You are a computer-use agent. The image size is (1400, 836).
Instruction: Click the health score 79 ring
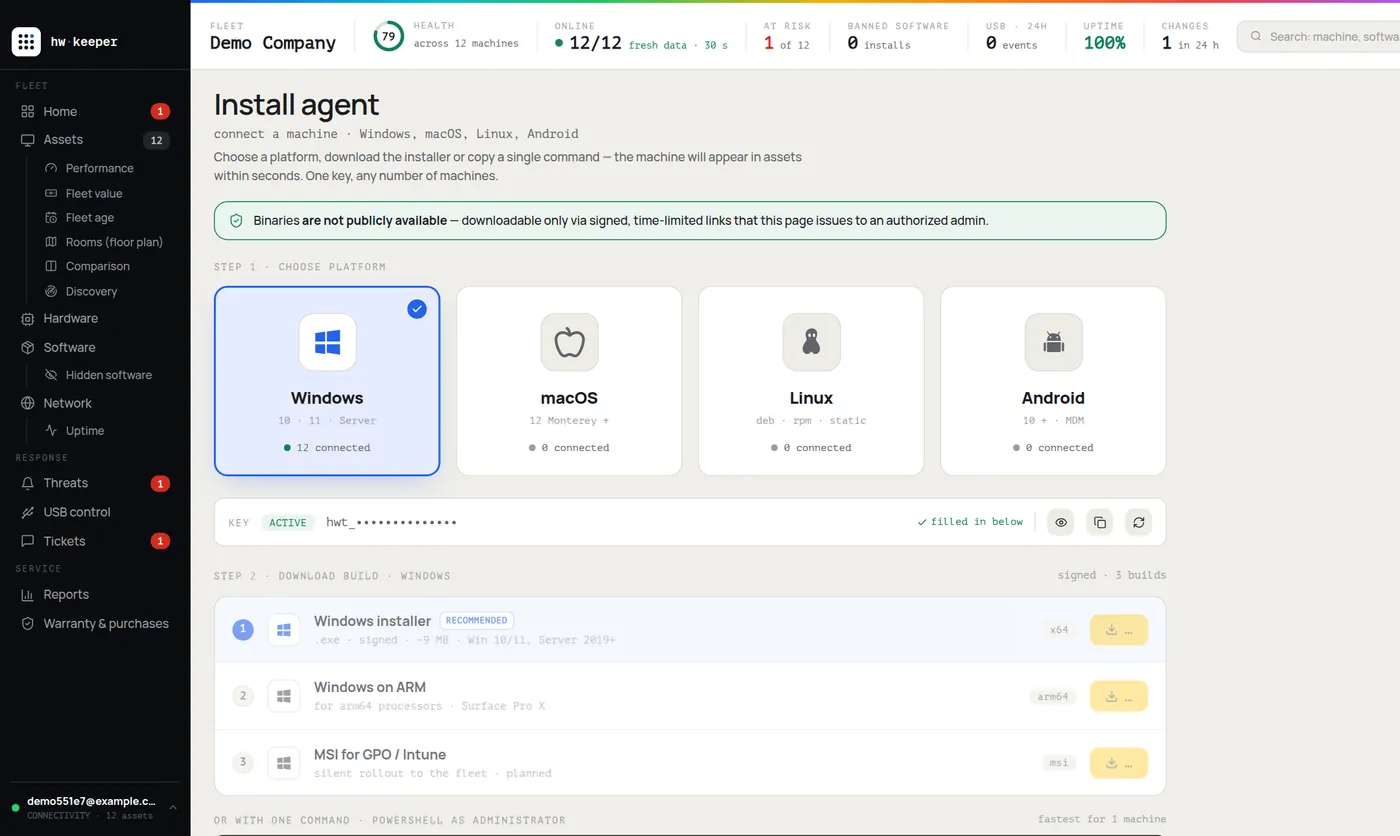tap(389, 36)
